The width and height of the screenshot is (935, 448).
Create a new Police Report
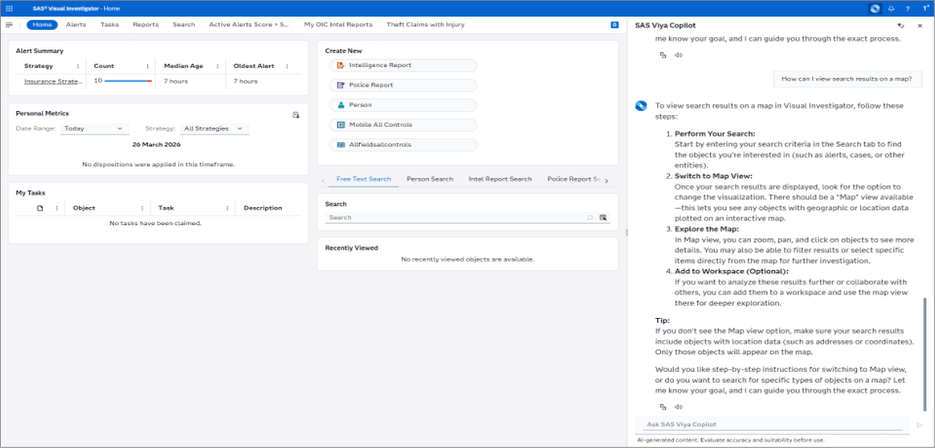point(403,85)
